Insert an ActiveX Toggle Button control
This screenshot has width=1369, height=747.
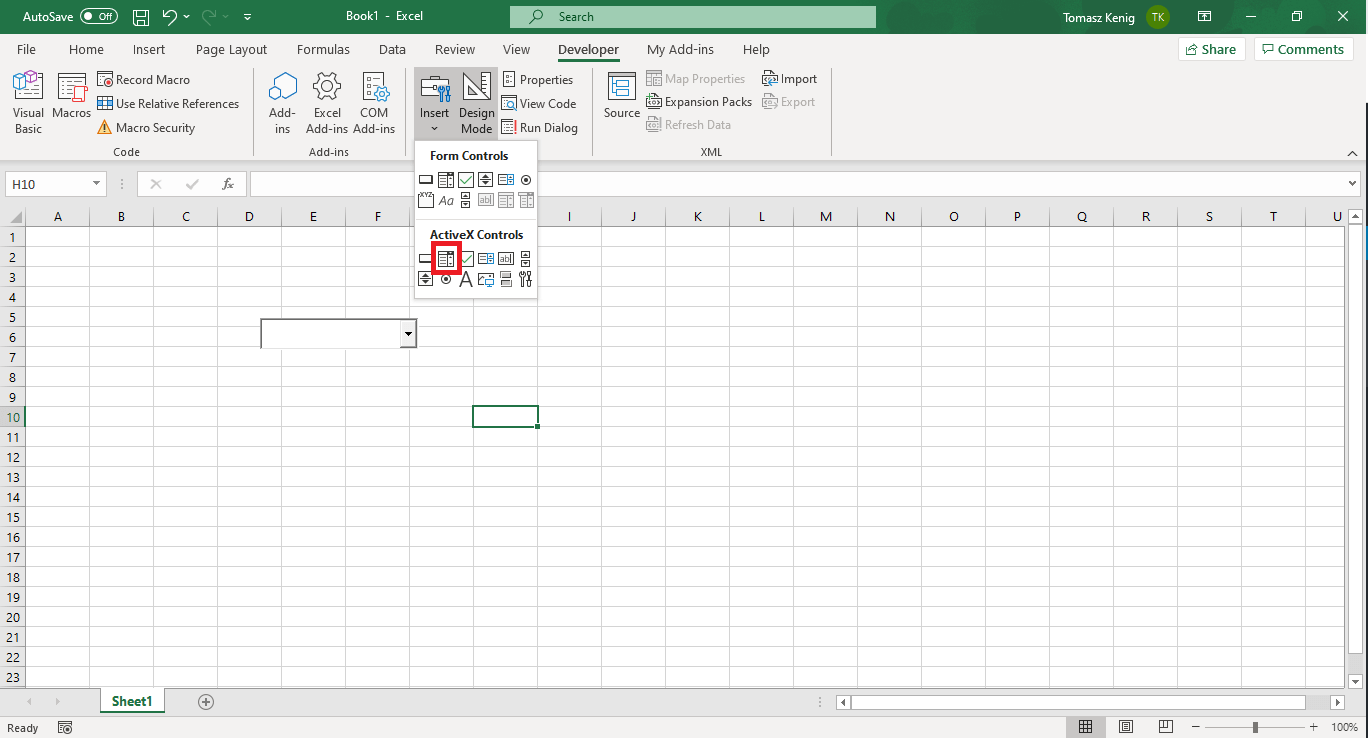505,279
